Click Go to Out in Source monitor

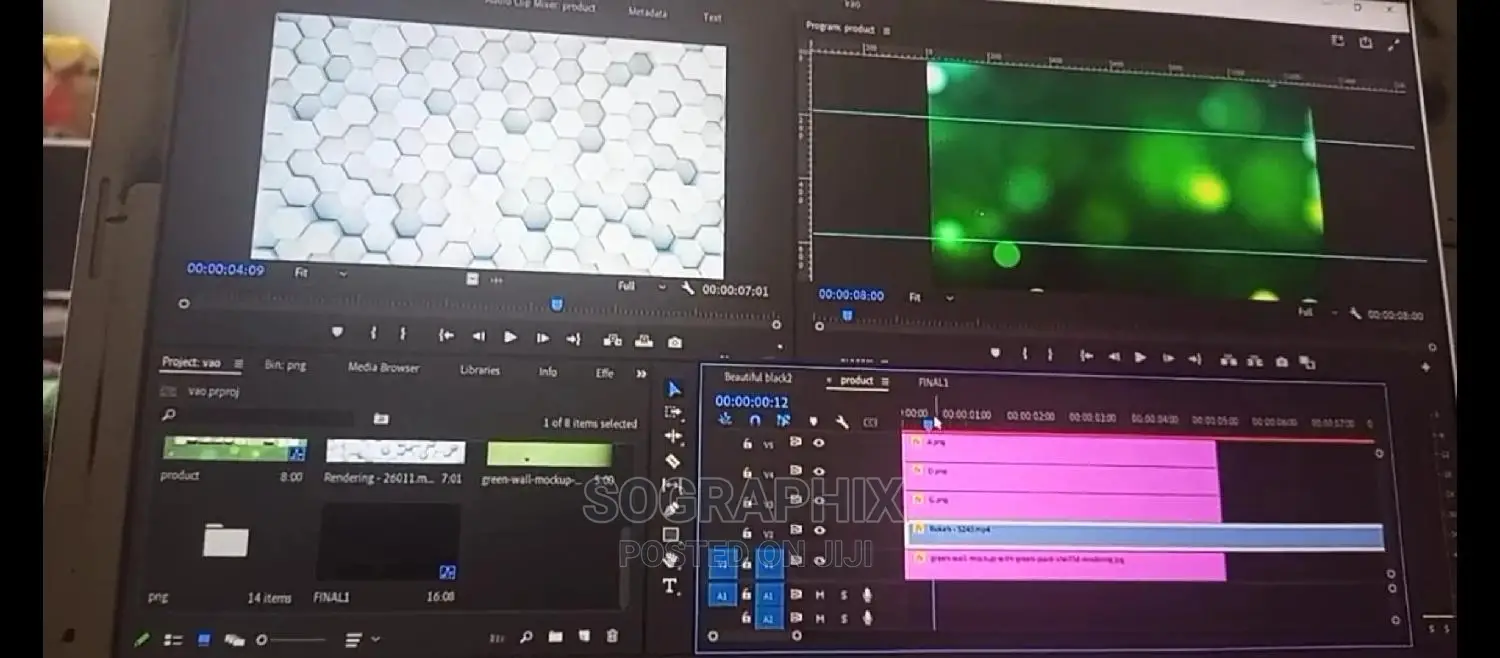[573, 339]
